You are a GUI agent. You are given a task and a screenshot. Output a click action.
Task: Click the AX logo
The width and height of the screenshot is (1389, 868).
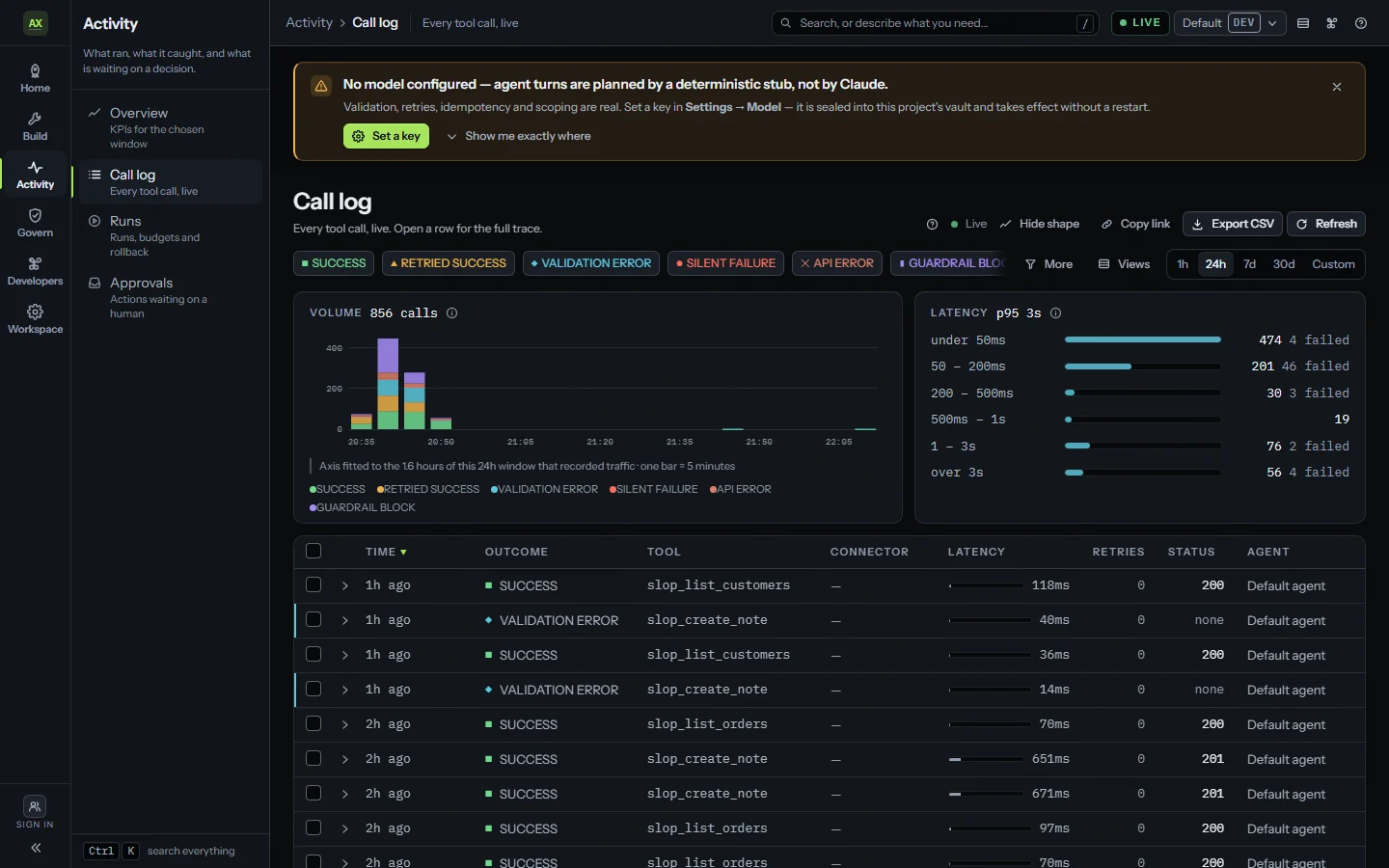(x=36, y=23)
